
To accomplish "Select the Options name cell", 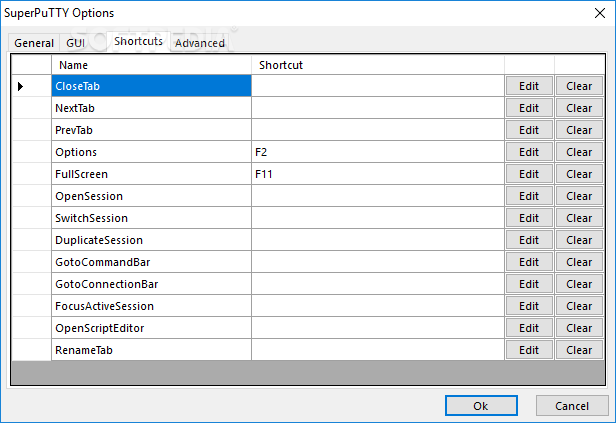I will [151, 152].
